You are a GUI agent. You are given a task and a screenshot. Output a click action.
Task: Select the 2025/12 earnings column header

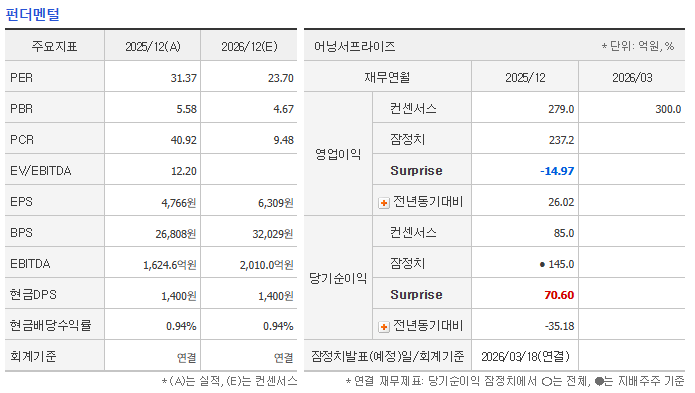(x=525, y=78)
